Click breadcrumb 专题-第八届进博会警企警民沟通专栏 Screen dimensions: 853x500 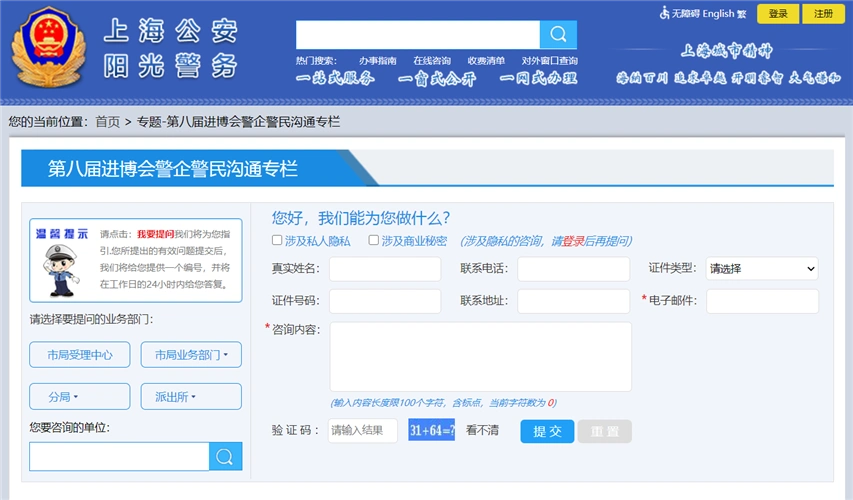coord(238,122)
